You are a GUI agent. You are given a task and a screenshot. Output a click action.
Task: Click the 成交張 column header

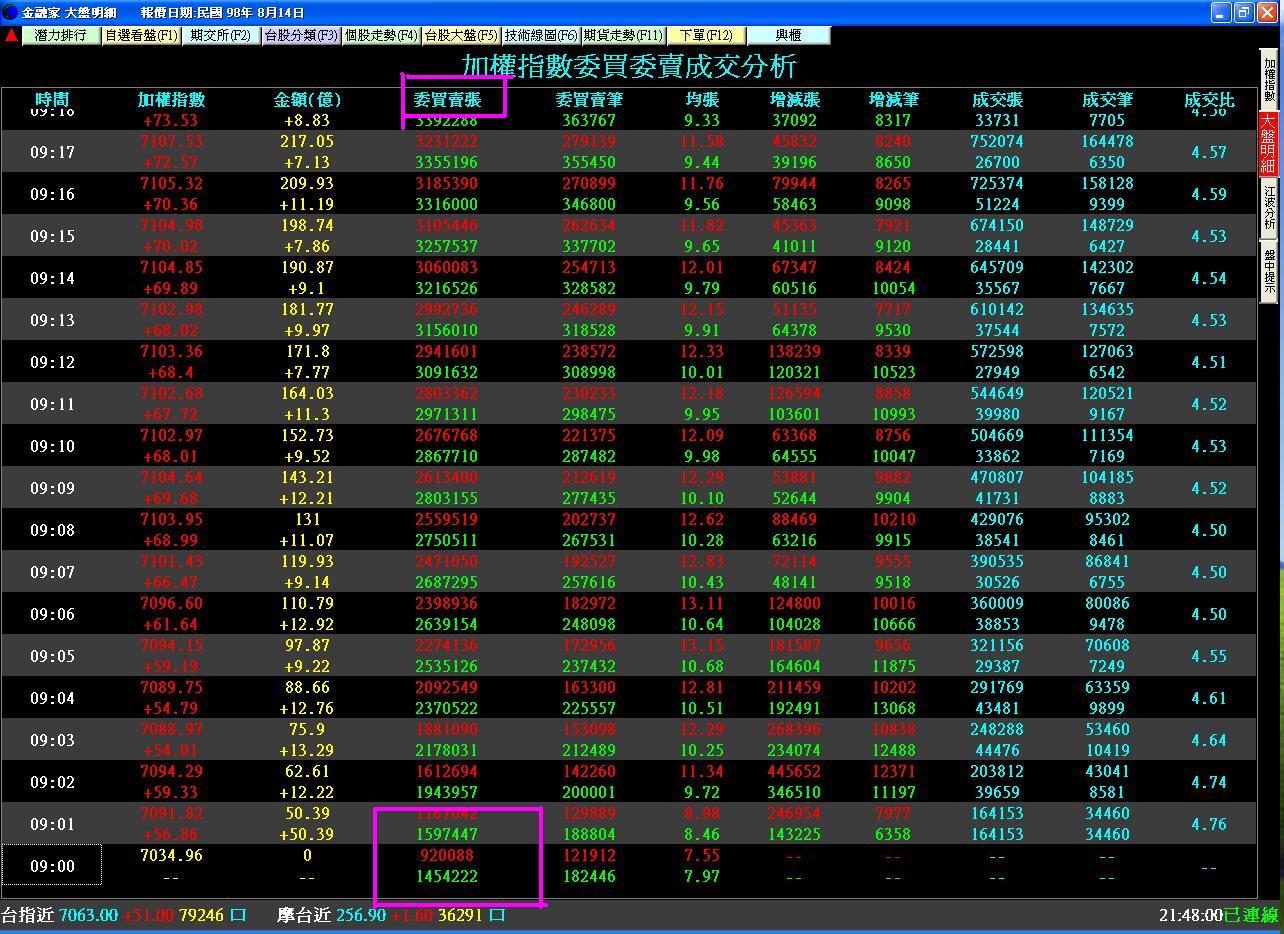point(997,99)
